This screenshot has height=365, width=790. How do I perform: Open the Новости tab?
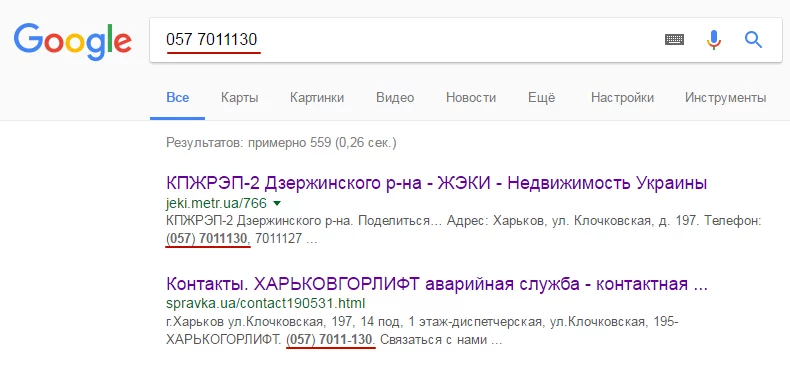(471, 97)
